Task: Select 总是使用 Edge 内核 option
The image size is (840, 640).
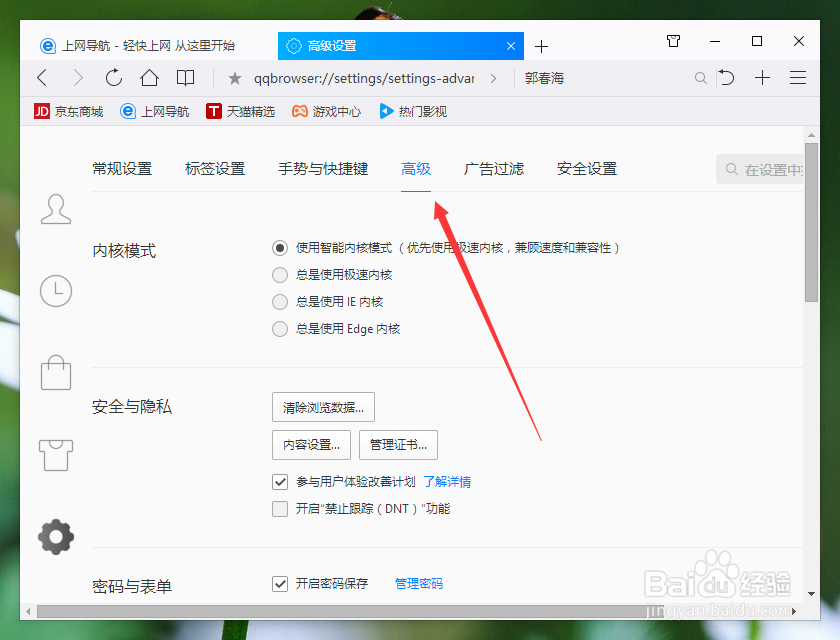Action: pyautogui.click(x=280, y=329)
